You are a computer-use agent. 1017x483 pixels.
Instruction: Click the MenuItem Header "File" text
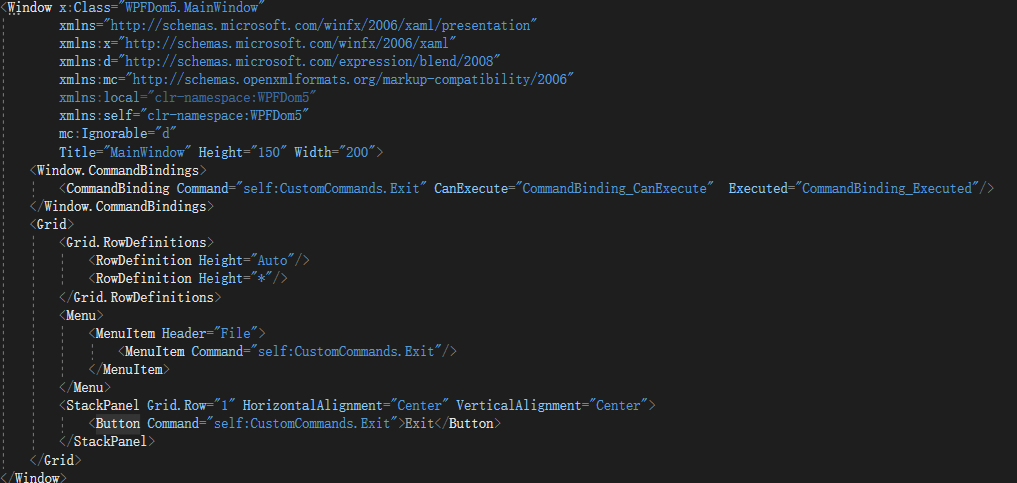click(239, 333)
